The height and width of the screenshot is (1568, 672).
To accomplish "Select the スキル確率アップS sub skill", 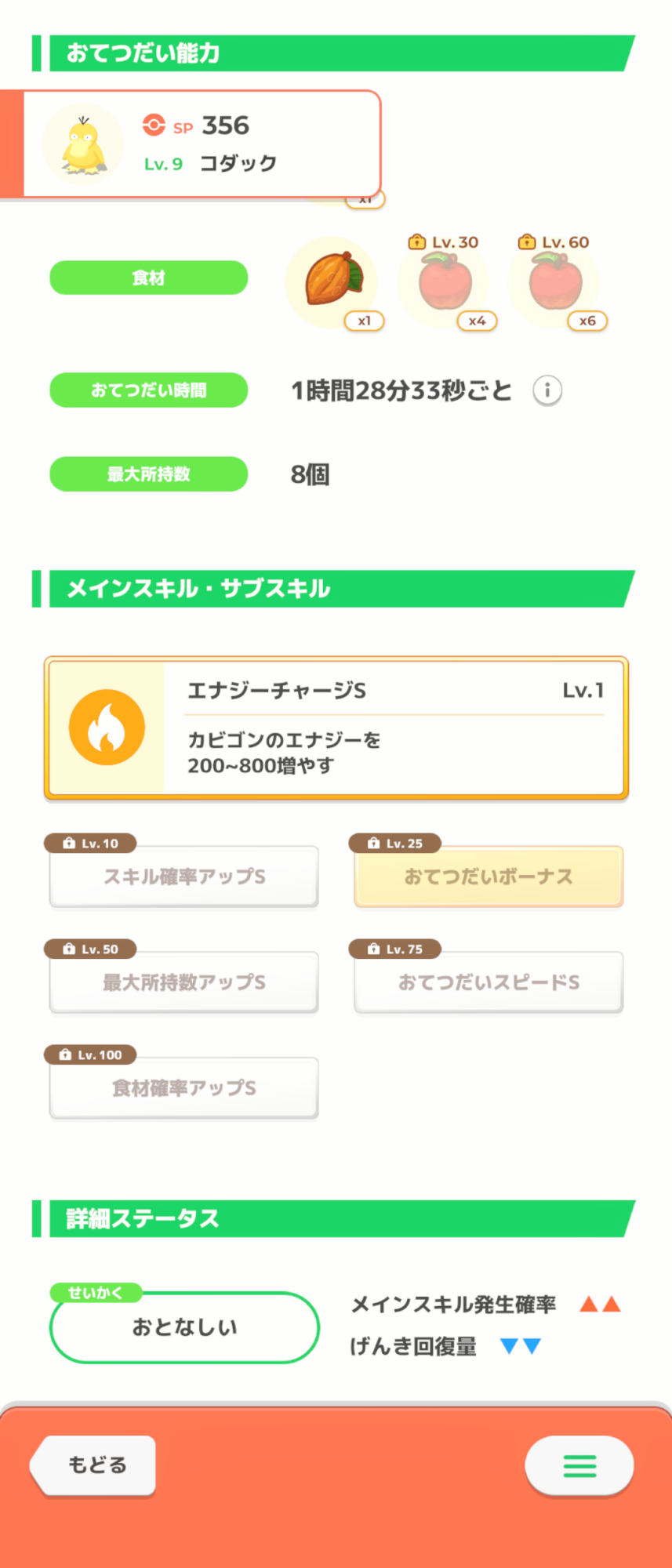I will click(x=184, y=877).
